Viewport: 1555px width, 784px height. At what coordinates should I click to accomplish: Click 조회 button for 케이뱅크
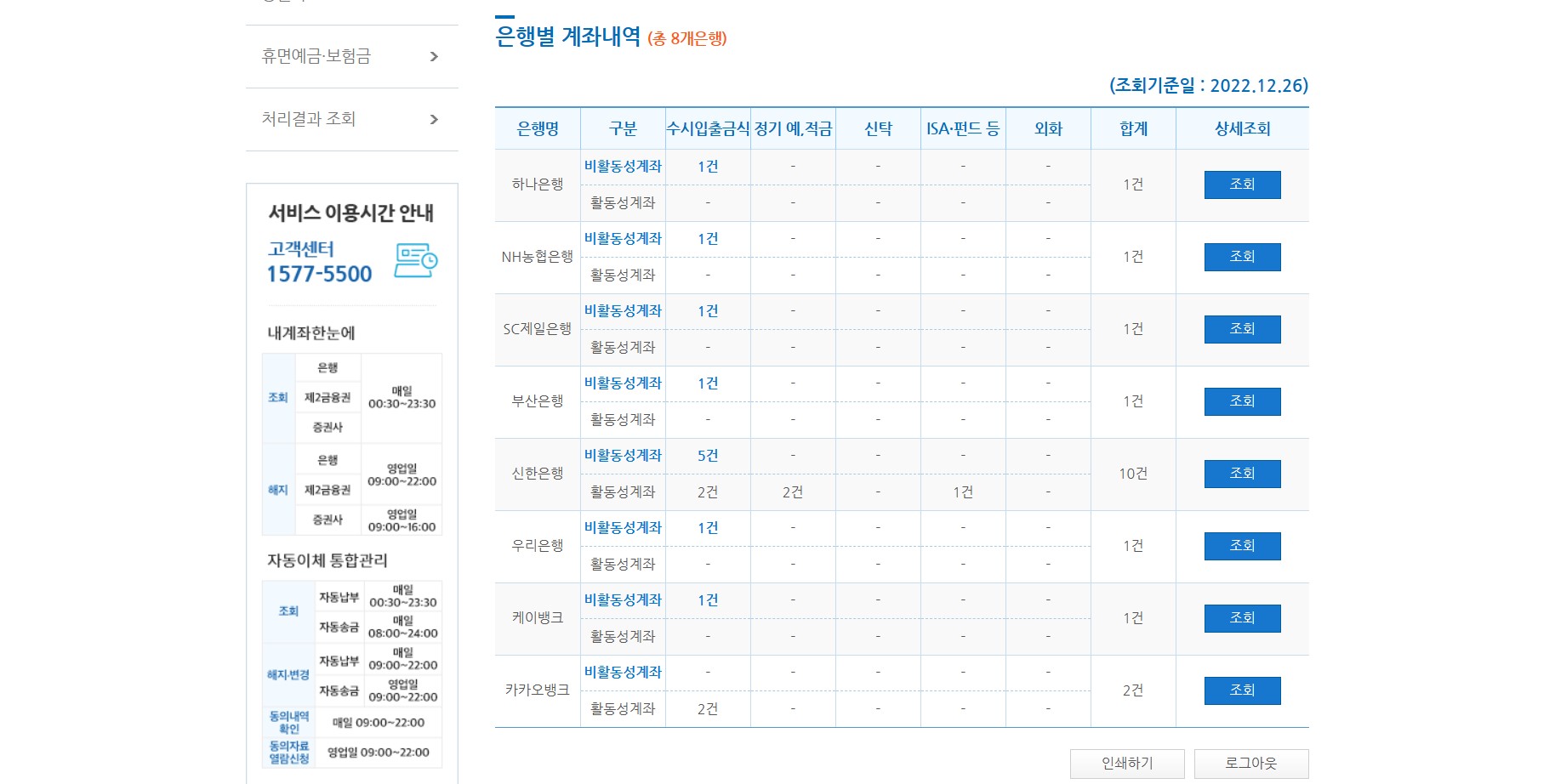pyautogui.click(x=1241, y=617)
